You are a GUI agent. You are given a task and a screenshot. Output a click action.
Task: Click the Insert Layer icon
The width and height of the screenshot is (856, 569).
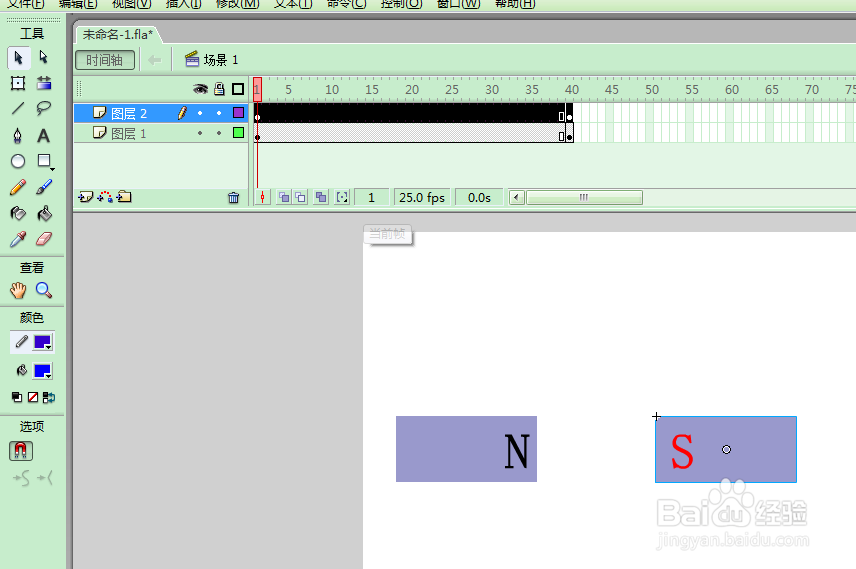85,197
